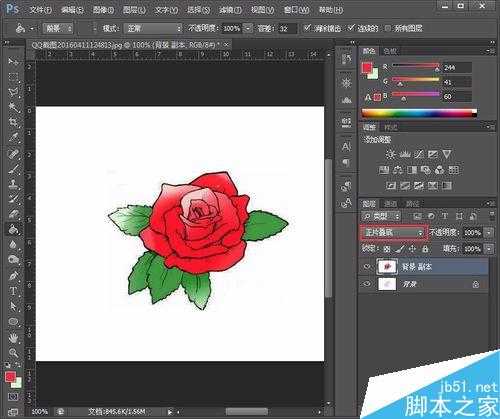This screenshot has width=500, height=419.
Task: Toggle the Contiguous checkbox in options bar
Action: tap(351, 28)
